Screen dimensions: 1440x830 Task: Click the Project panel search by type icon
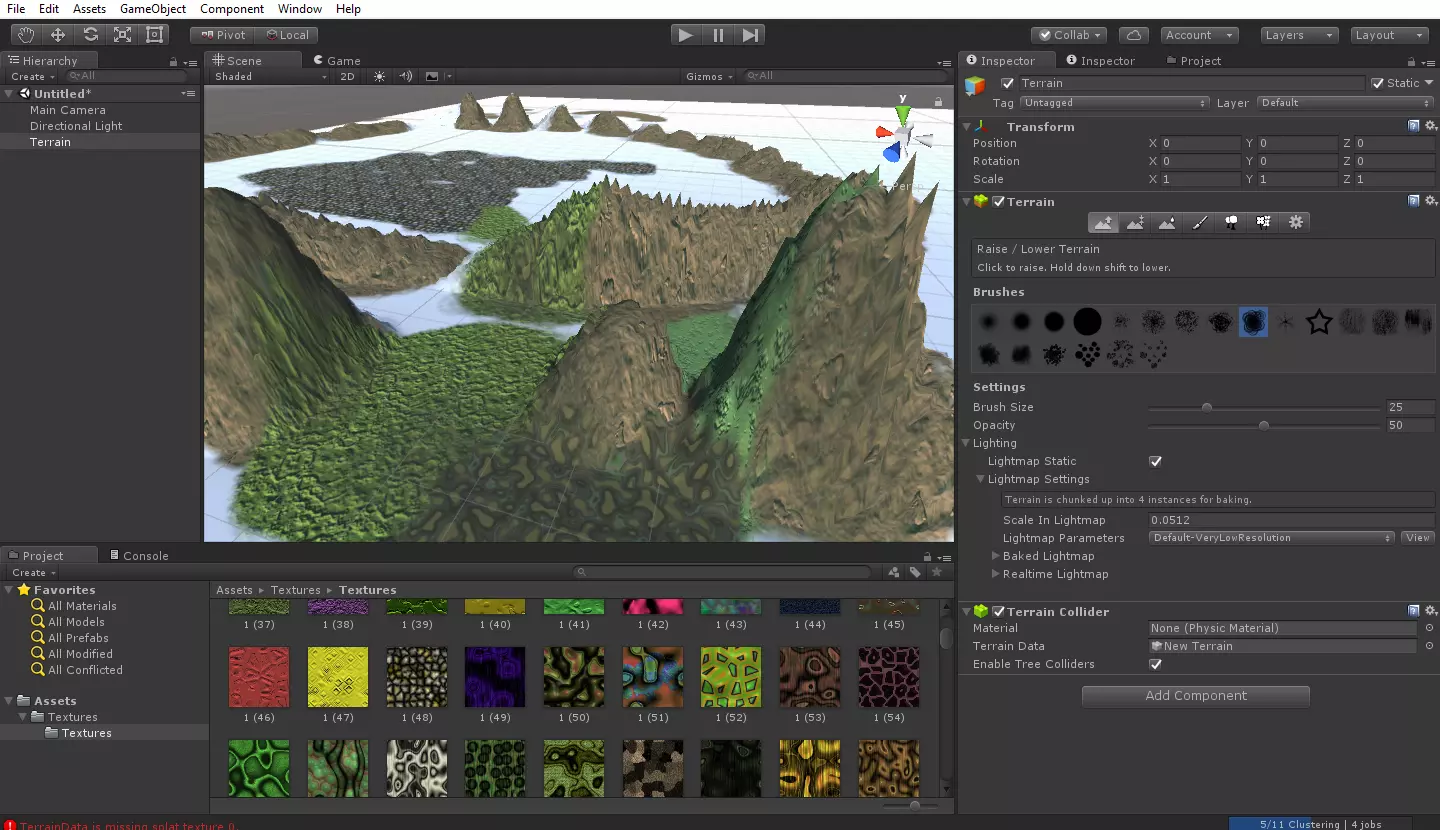[x=893, y=572]
